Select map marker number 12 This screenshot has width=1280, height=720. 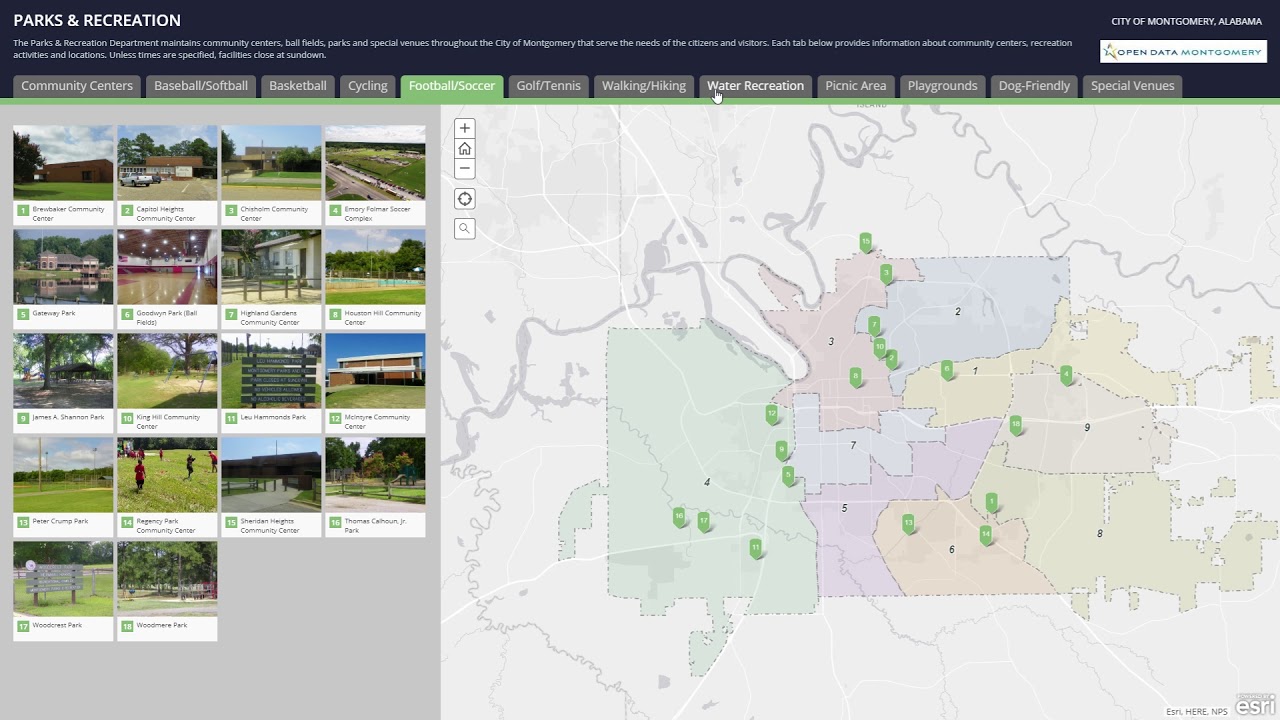coord(772,414)
